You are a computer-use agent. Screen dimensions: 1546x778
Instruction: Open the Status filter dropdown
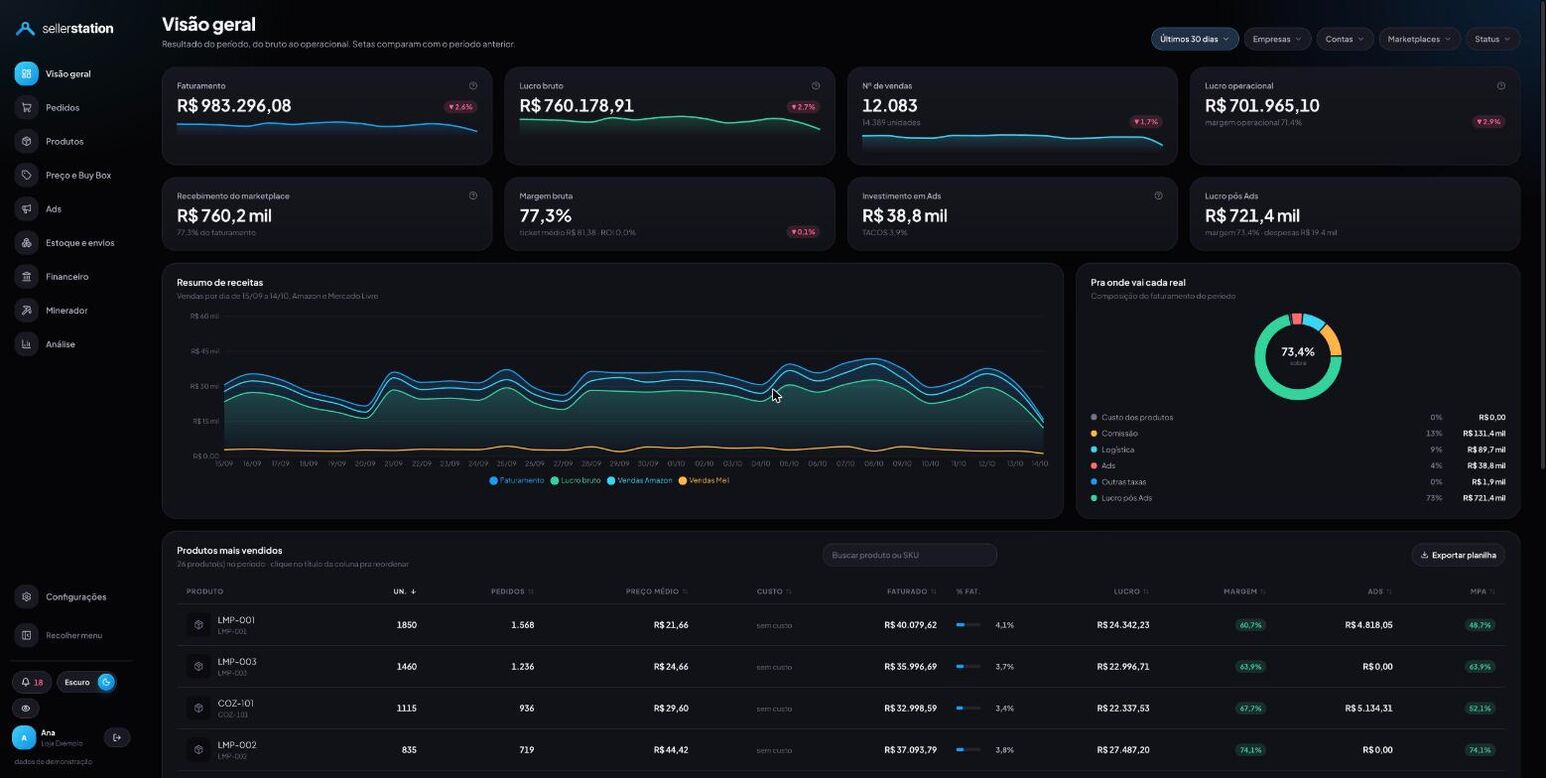coord(1493,39)
